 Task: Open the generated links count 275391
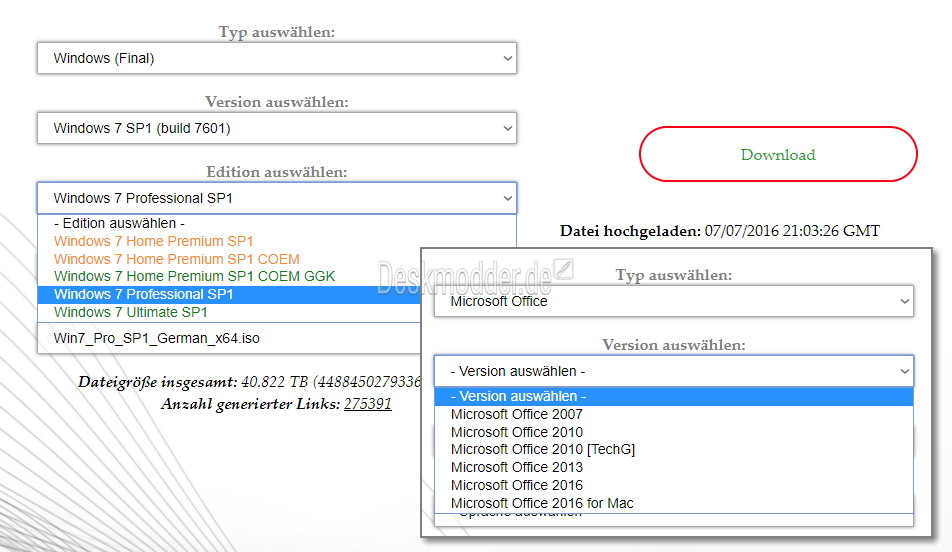(367, 404)
